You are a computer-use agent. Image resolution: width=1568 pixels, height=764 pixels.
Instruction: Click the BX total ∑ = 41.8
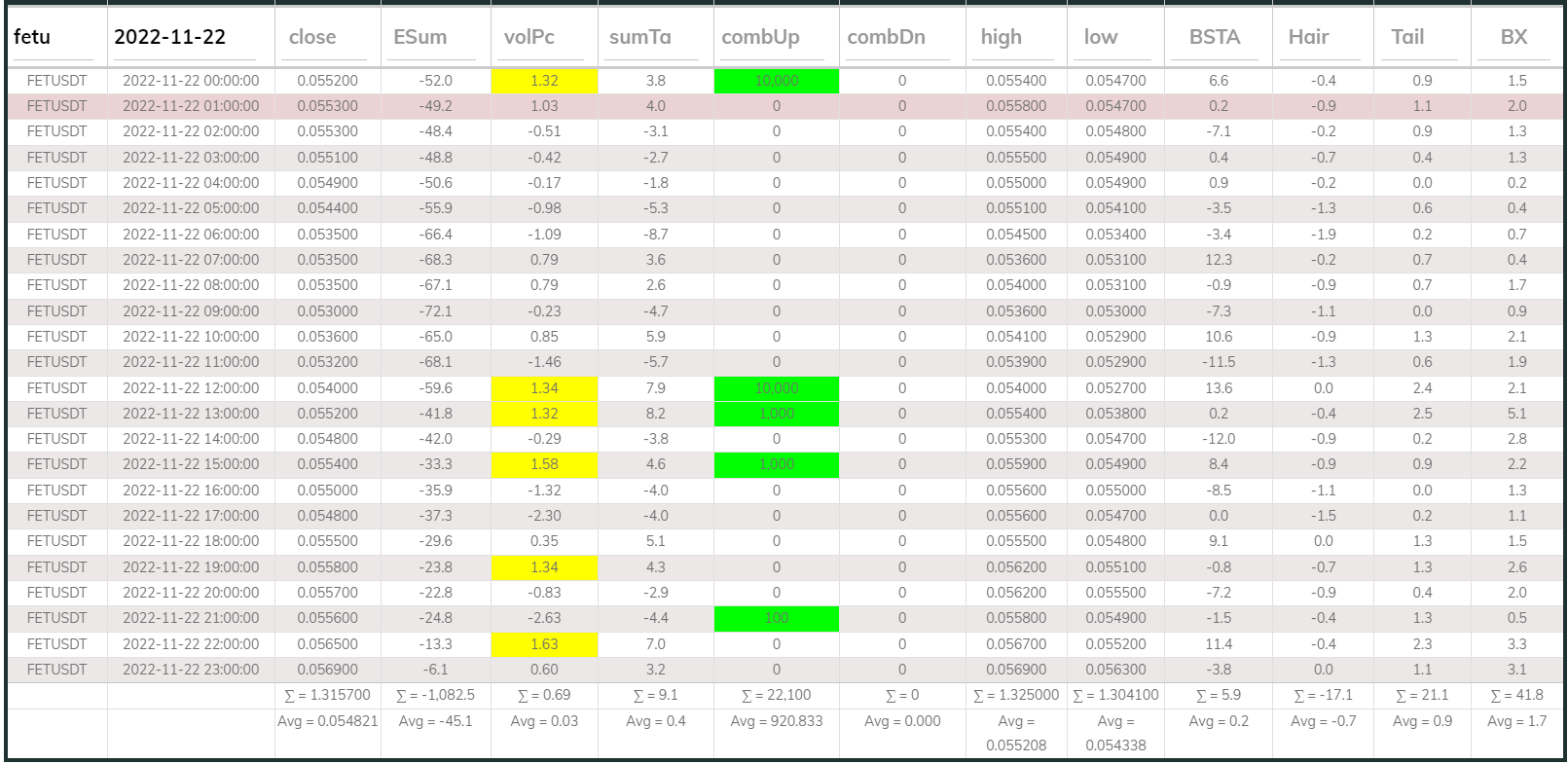(1517, 695)
